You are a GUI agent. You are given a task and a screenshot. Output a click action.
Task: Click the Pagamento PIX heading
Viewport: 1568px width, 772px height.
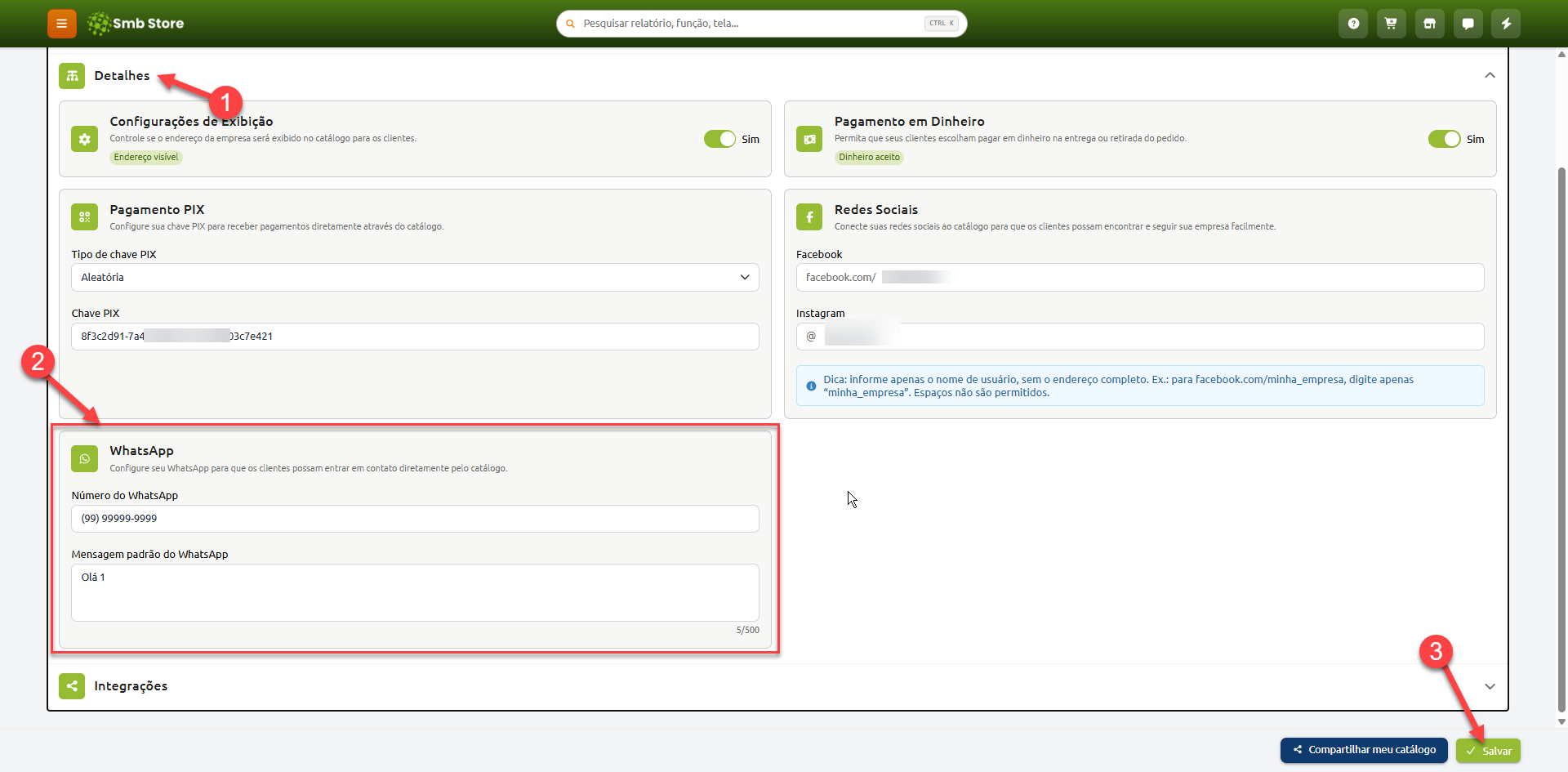point(157,210)
